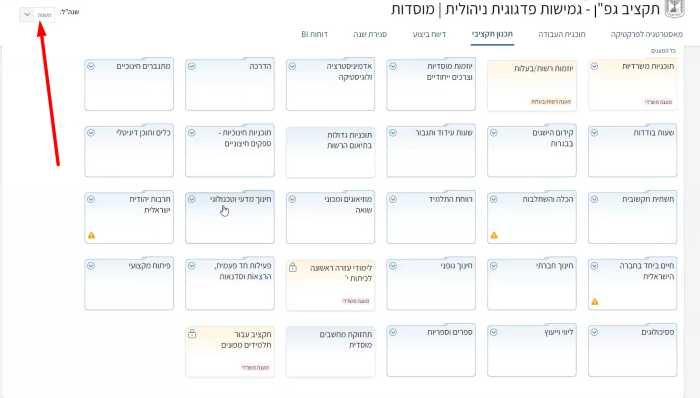Viewport: 700px width, 398px height.
Task: Click the חינוך מדעי וטכנולוגי card title
Action: point(241,199)
